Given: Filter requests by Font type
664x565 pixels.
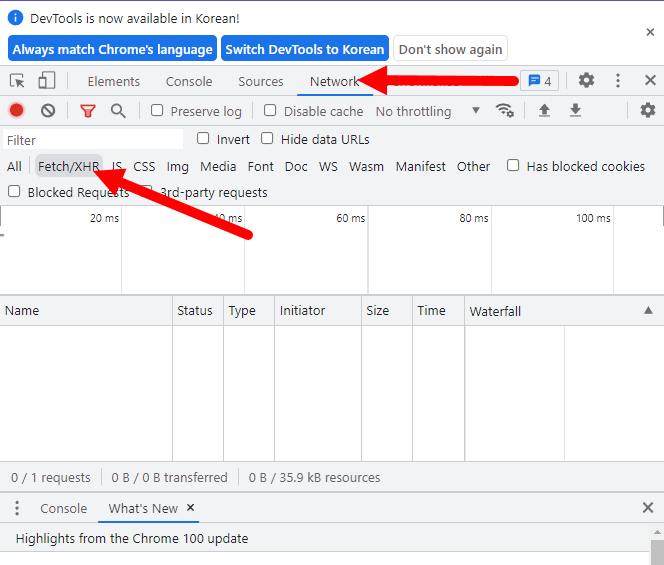Looking at the screenshot, I should (260, 166).
